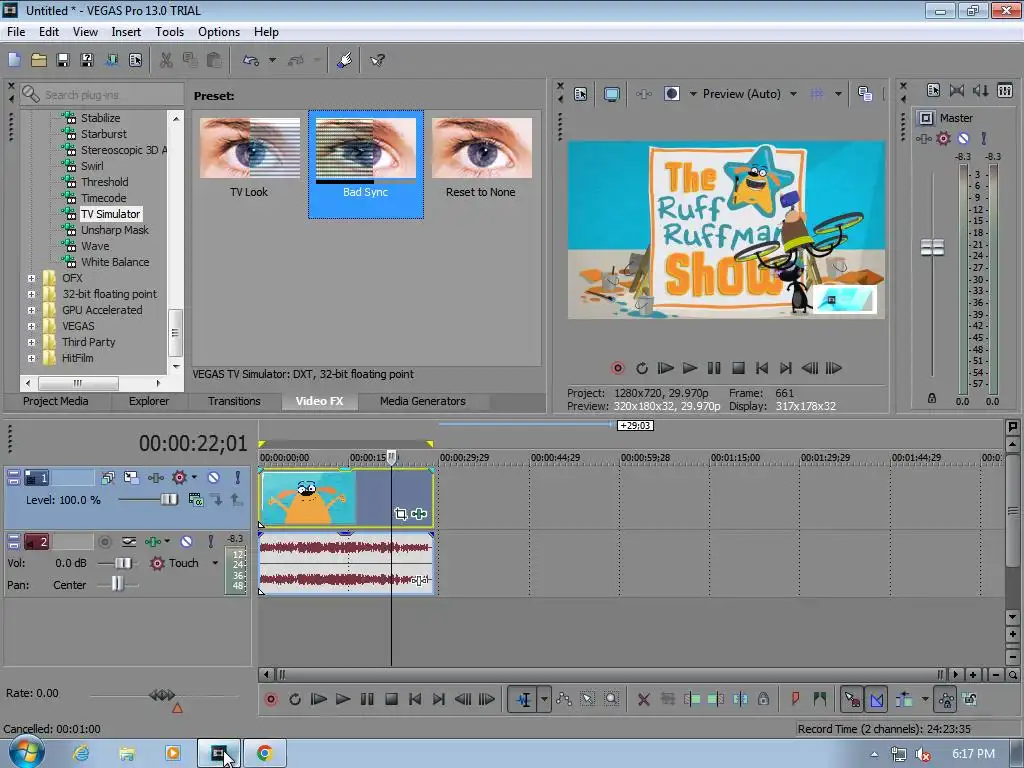Screen dimensions: 1024x768
Task: Toggle Auto Ripple in the timeline toolbar
Action: [x=904, y=699]
